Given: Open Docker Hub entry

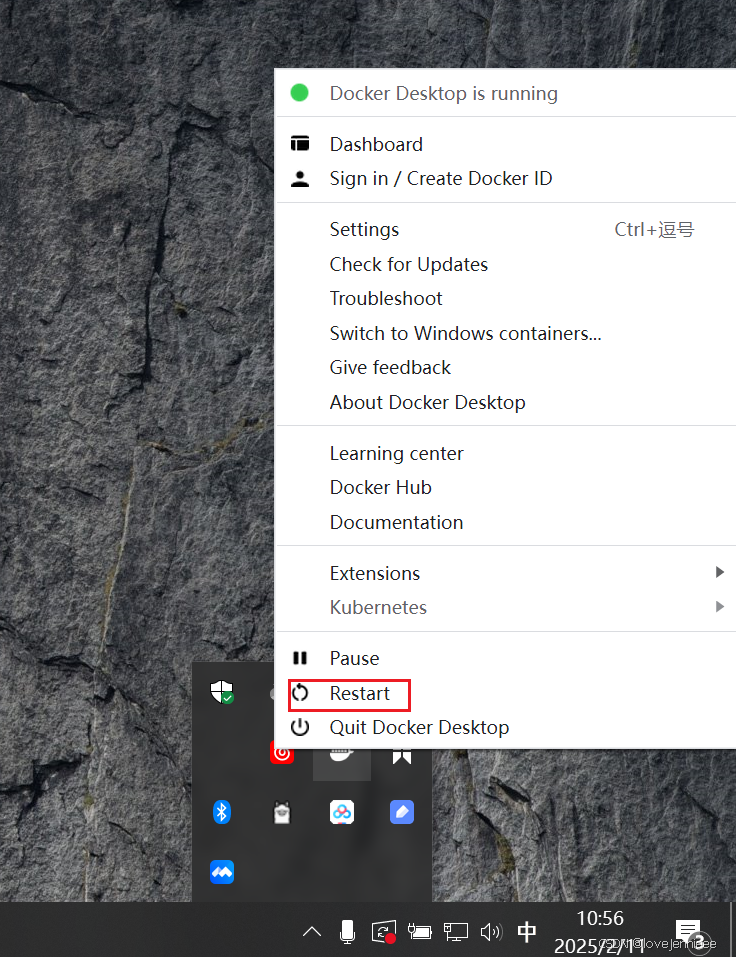Looking at the screenshot, I should pyautogui.click(x=505, y=488).
